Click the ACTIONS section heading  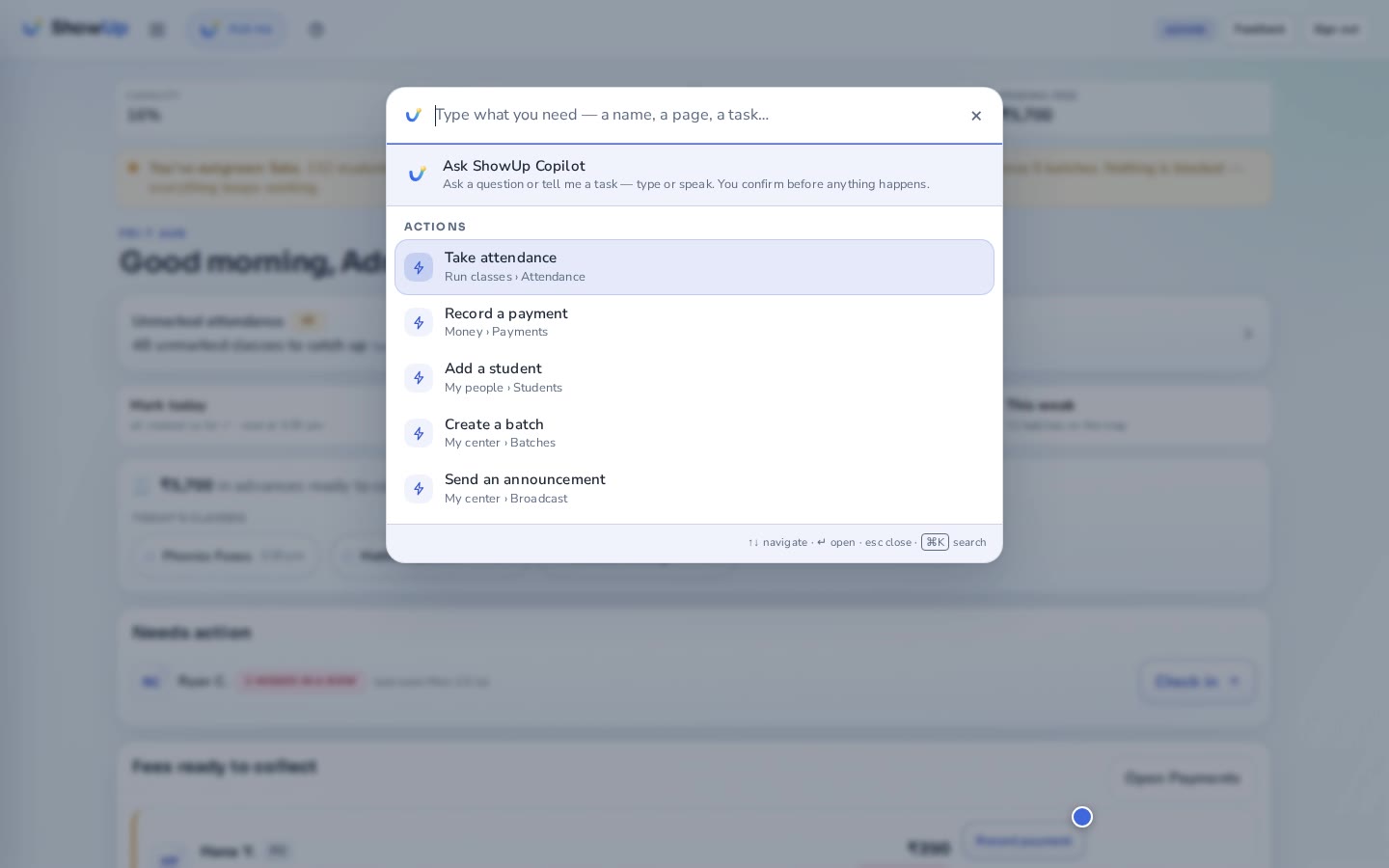(435, 227)
